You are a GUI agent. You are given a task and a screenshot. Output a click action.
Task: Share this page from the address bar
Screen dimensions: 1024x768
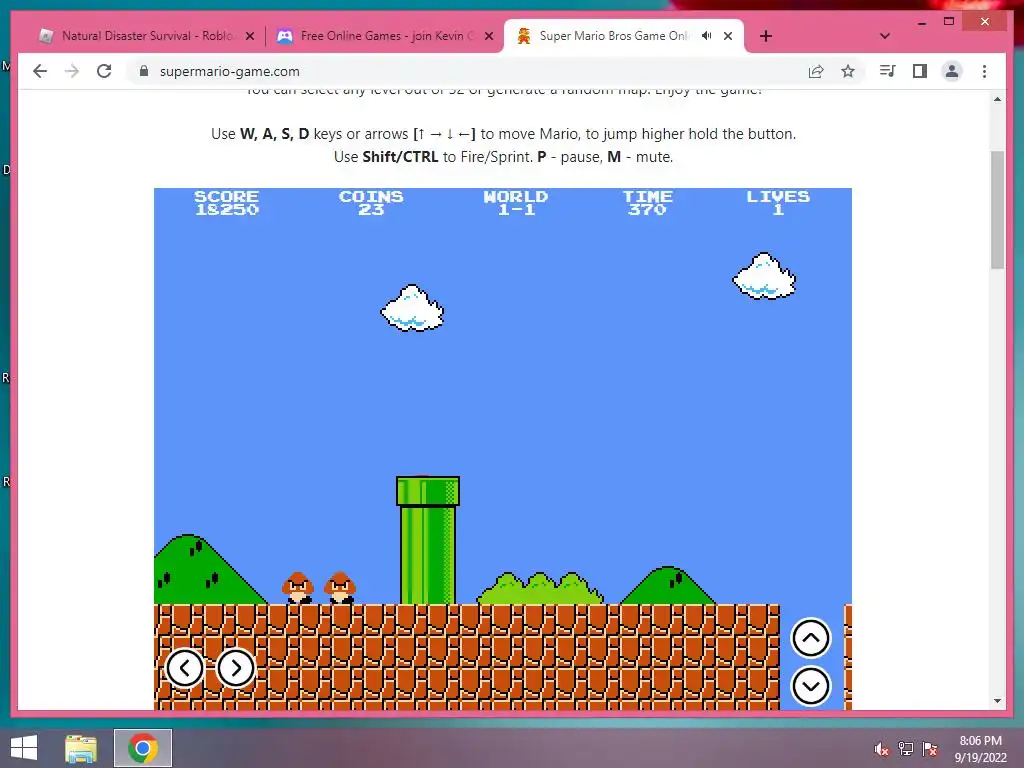816,71
